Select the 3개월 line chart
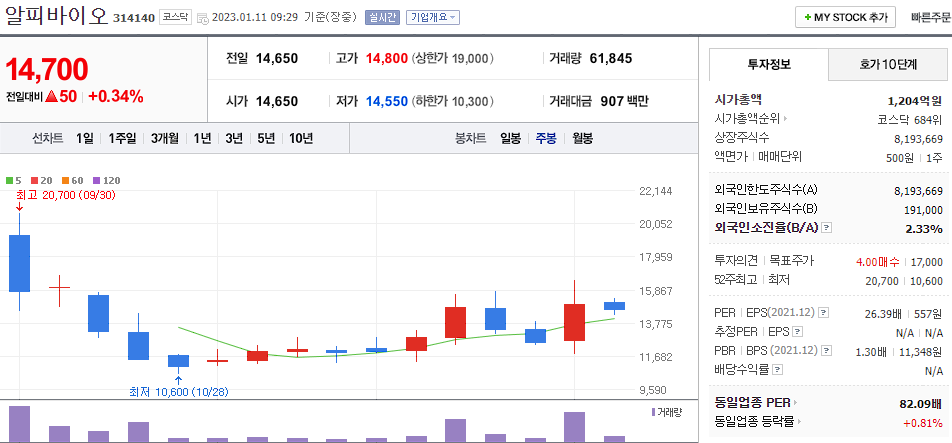 pos(165,138)
